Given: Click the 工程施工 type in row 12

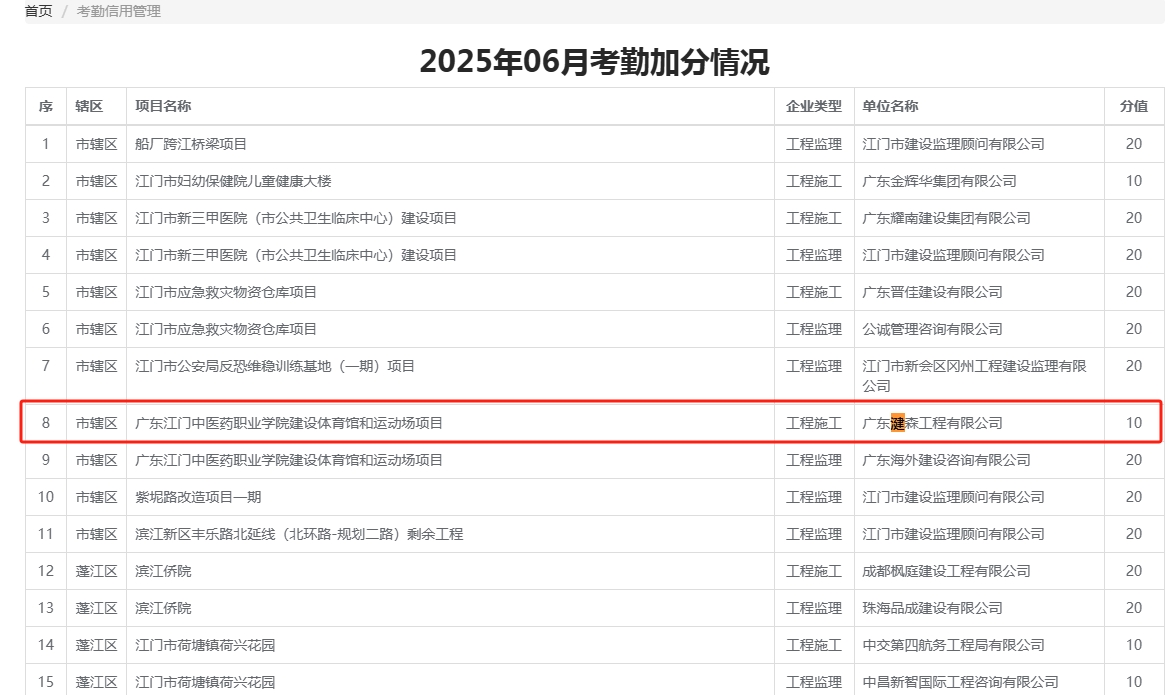Looking at the screenshot, I should click(814, 571).
